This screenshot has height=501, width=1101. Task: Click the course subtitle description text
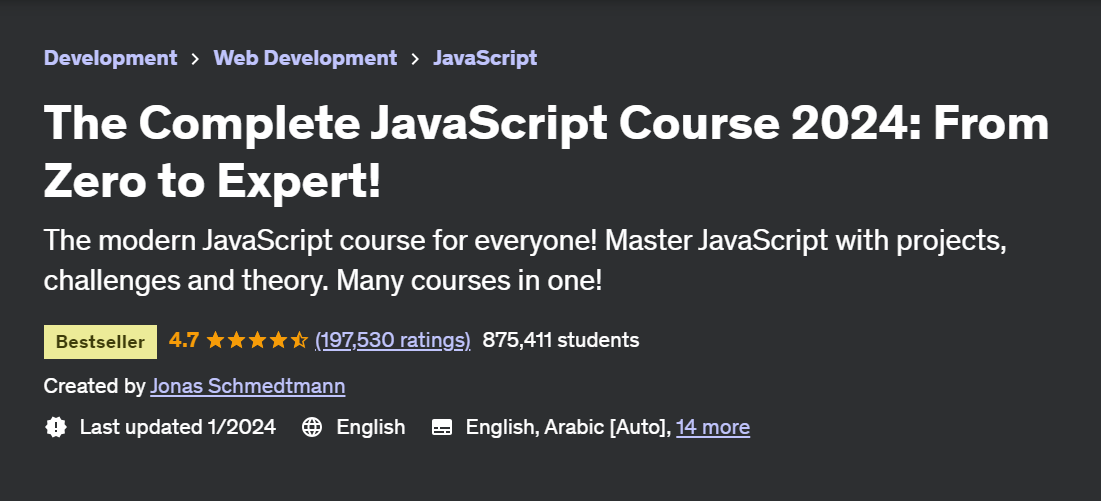point(525,260)
